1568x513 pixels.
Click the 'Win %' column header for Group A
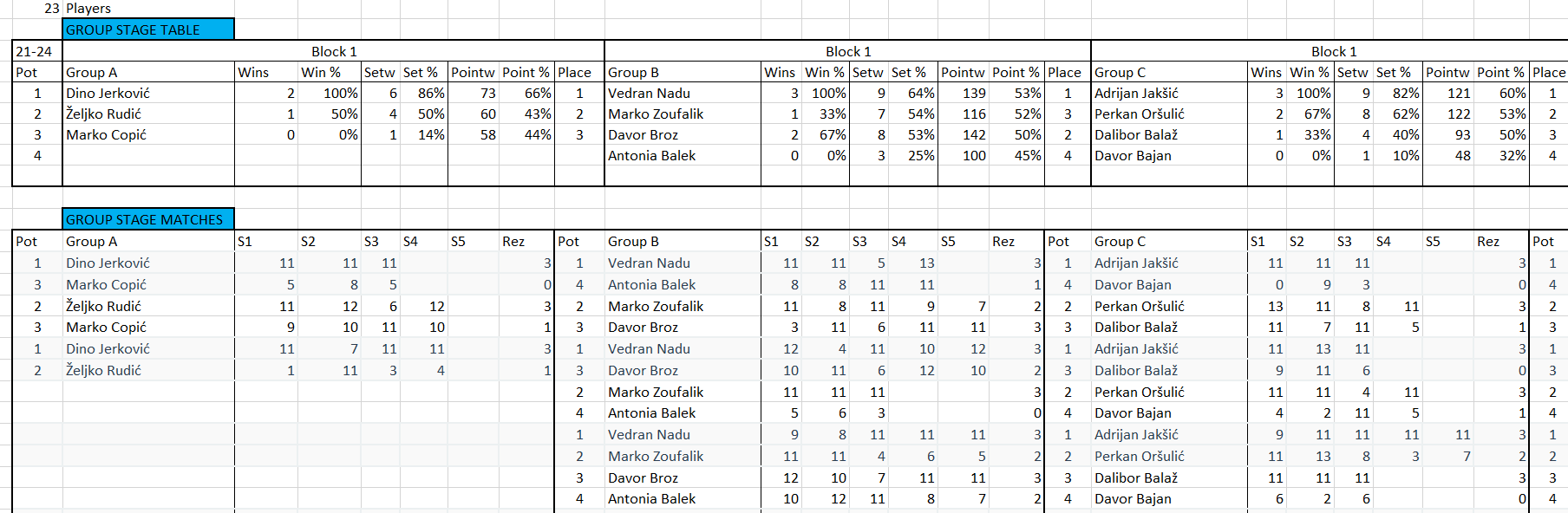pyautogui.click(x=321, y=72)
